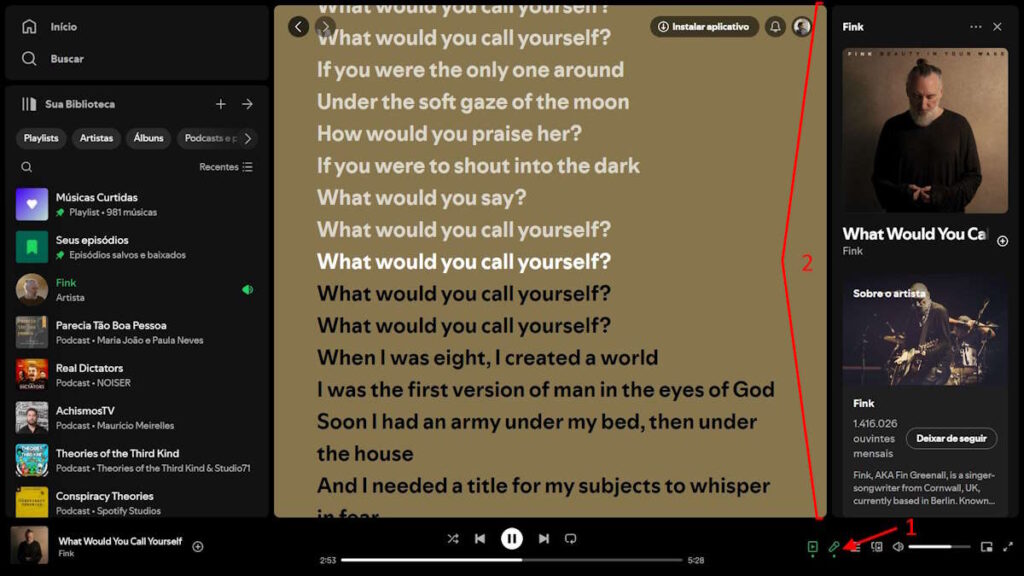Open more options in Fink panel
This screenshot has height=576, width=1024.
[976, 27]
